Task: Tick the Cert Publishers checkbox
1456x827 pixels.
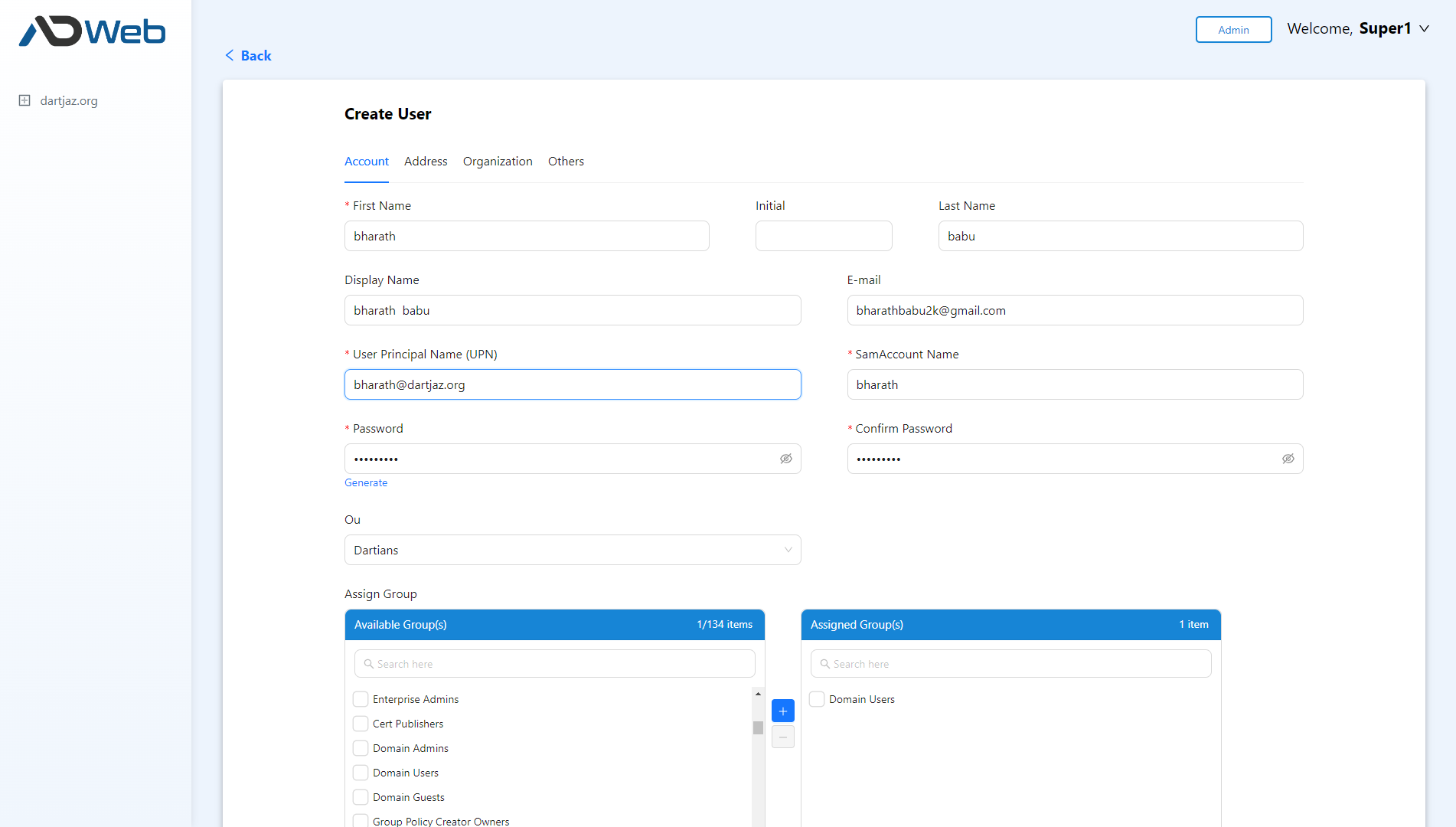Action: pyautogui.click(x=361, y=724)
